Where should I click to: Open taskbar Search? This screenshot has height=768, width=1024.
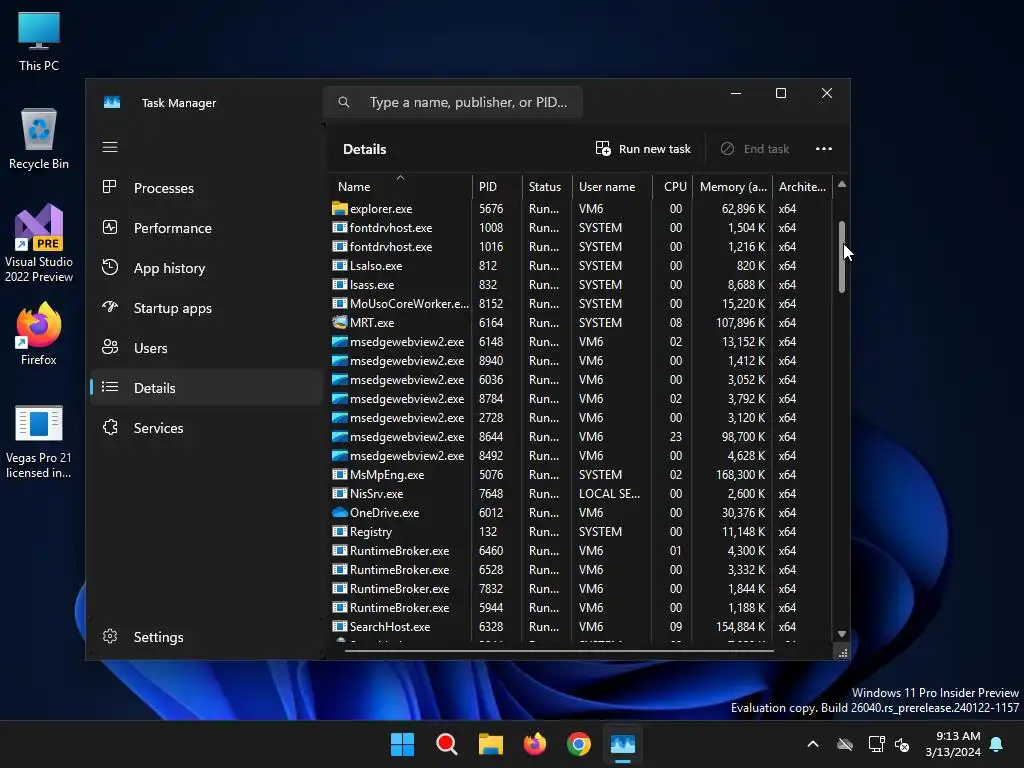point(447,744)
